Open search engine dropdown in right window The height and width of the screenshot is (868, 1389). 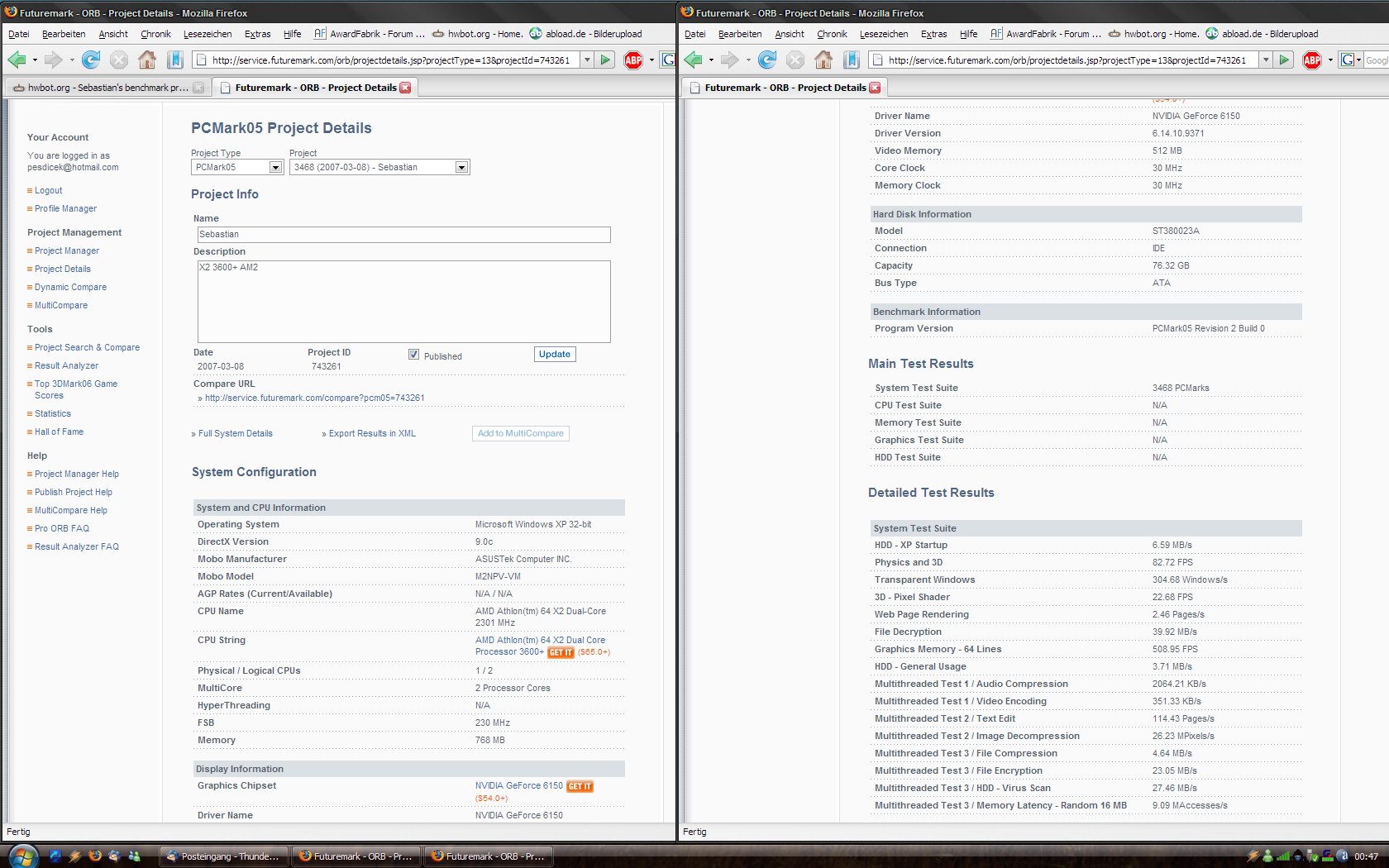click(1358, 60)
